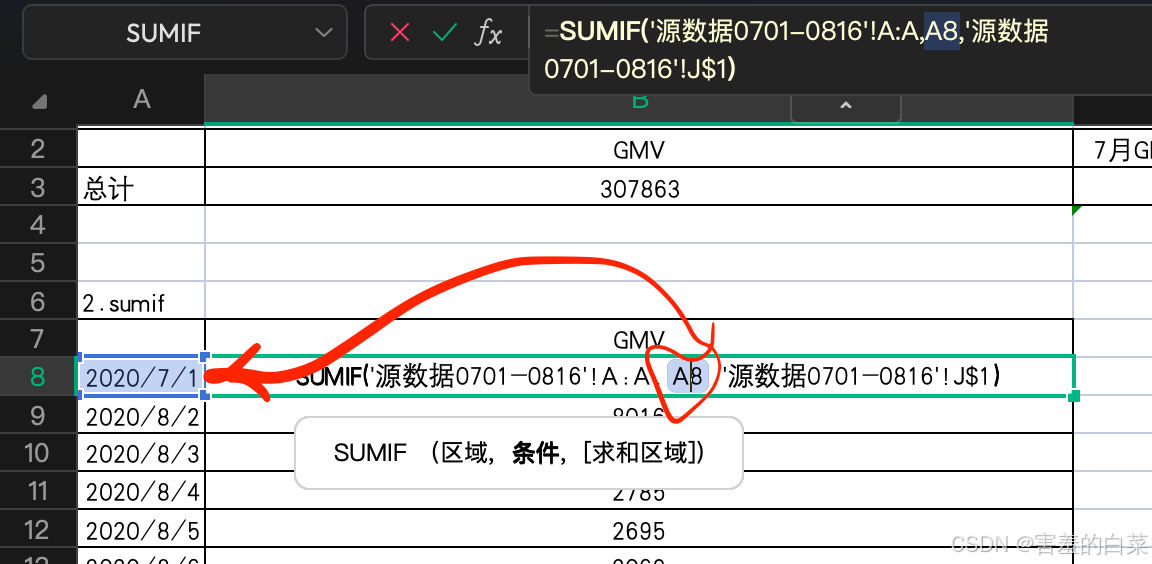Select row 12 header
Image resolution: width=1152 pixels, height=564 pixels.
coord(38,529)
